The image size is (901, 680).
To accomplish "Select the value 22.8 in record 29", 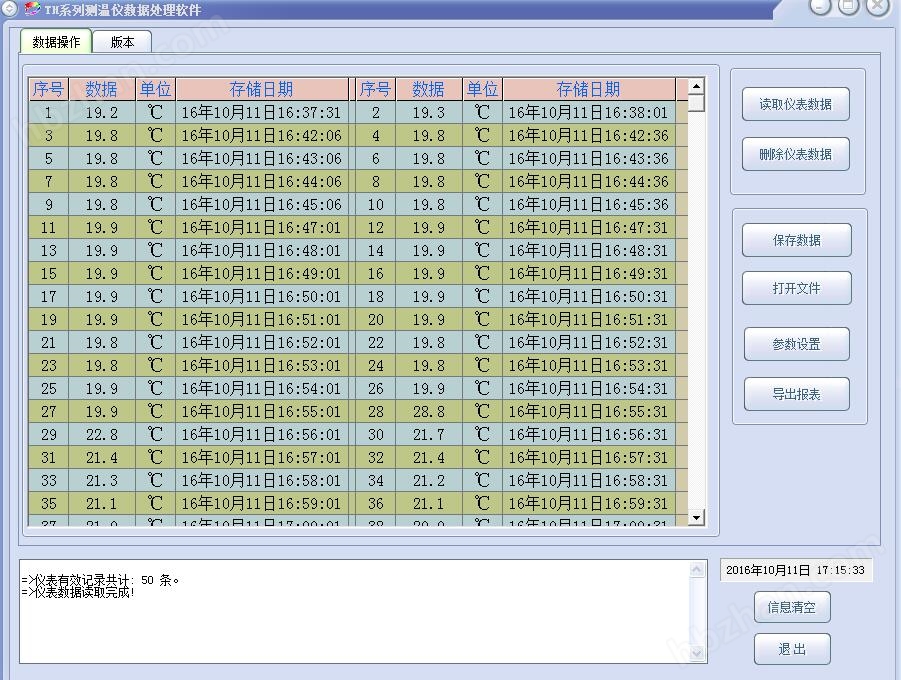I will click(x=102, y=435).
